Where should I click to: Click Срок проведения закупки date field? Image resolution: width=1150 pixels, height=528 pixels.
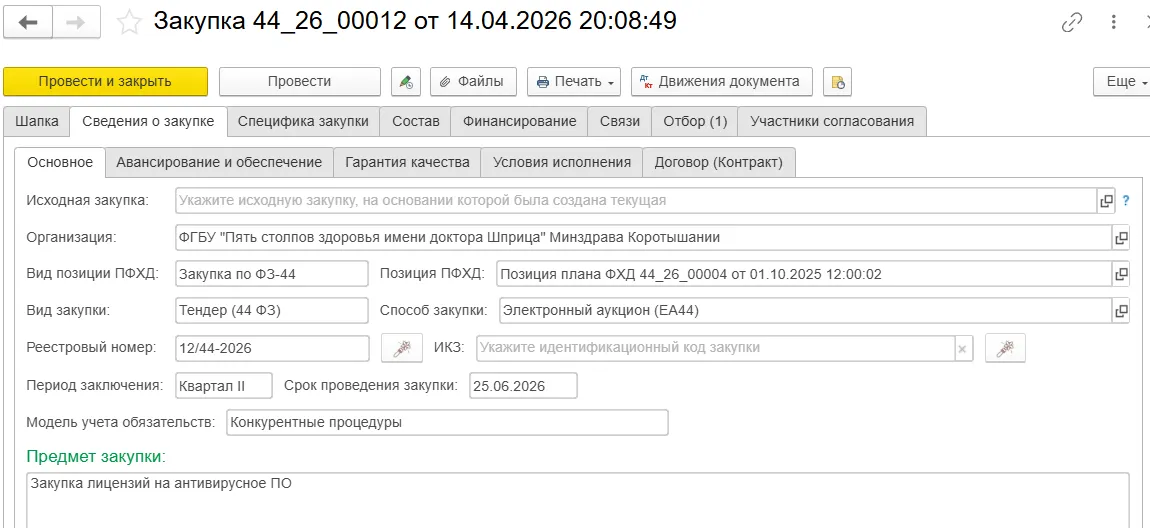pos(523,386)
